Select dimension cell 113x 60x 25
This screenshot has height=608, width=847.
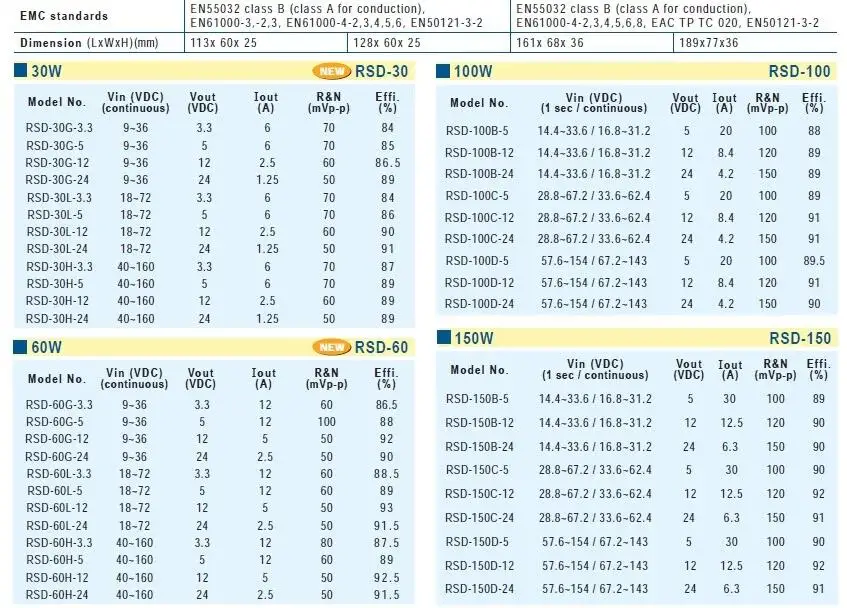223,43
